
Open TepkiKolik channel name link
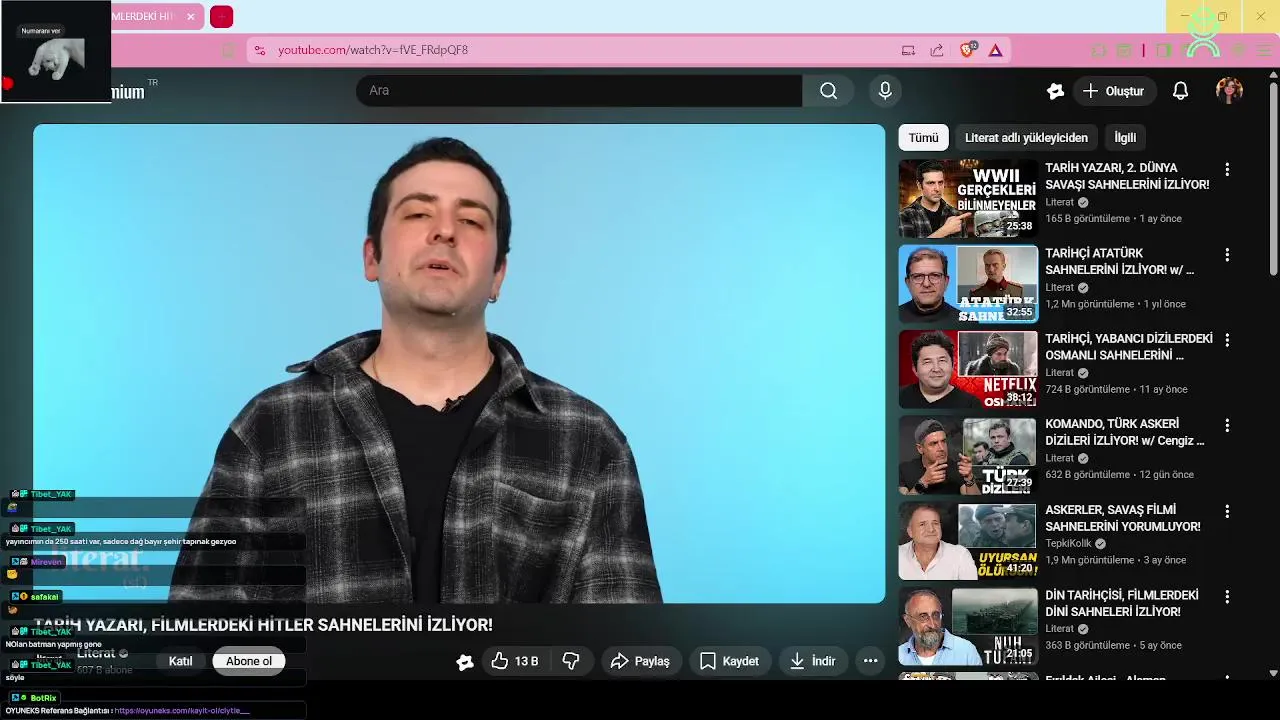(x=1068, y=544)
